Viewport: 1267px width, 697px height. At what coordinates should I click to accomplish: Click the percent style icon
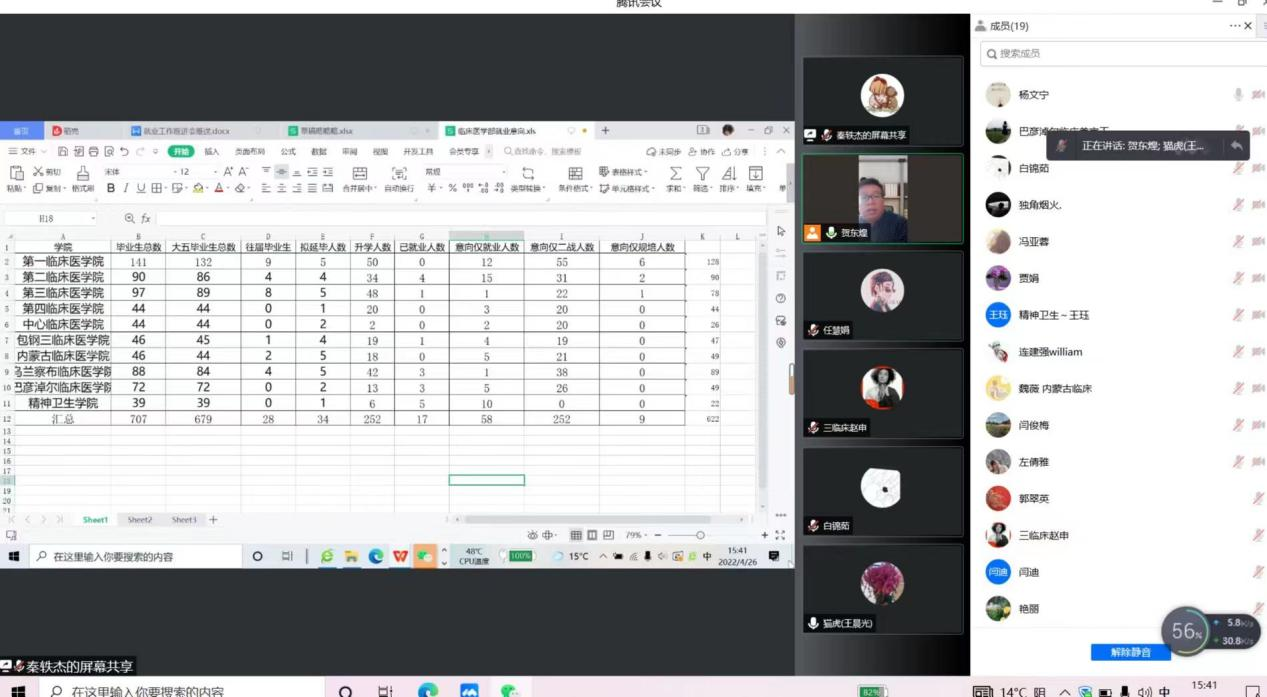pos(452,188)
